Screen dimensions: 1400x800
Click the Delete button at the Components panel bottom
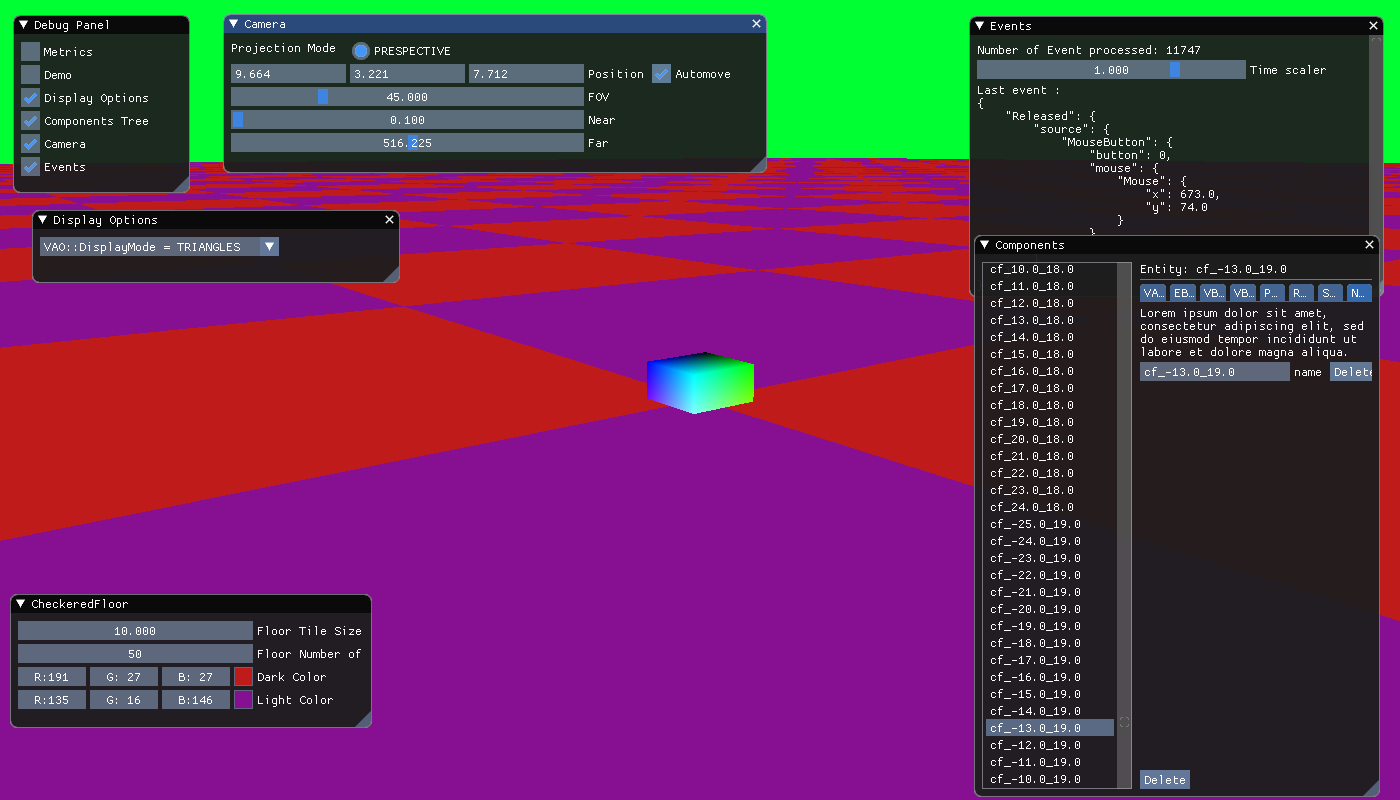(x=1165, y=780)
